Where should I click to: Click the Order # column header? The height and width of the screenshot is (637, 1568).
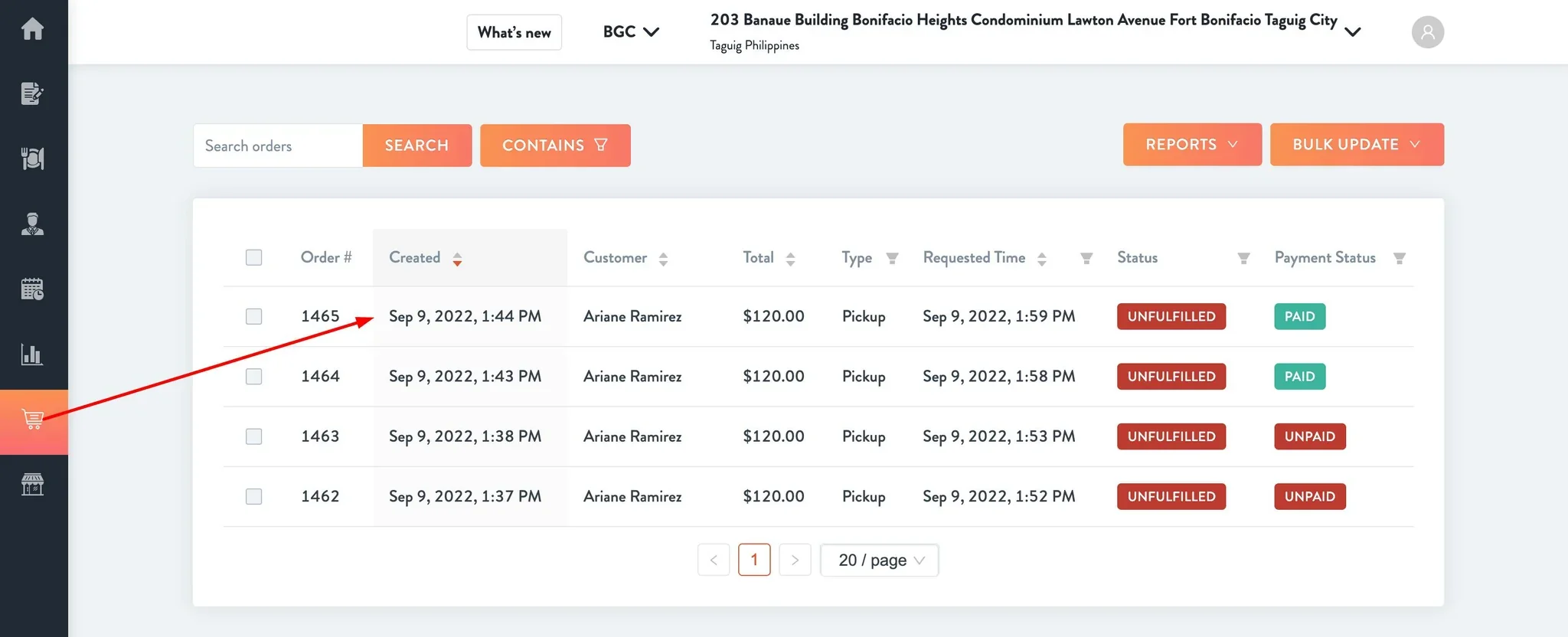tap(326, 257)
